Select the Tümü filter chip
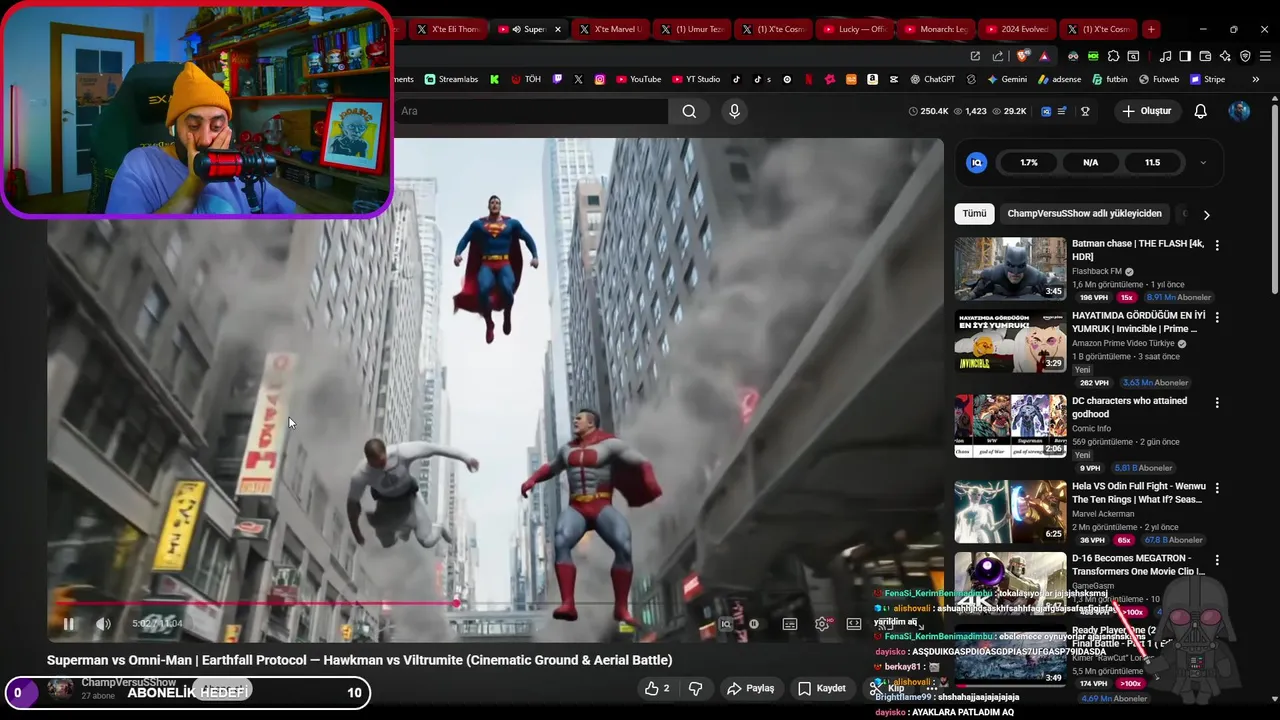The height and width of the screenshot is (720, 1280). coord(974,213)
